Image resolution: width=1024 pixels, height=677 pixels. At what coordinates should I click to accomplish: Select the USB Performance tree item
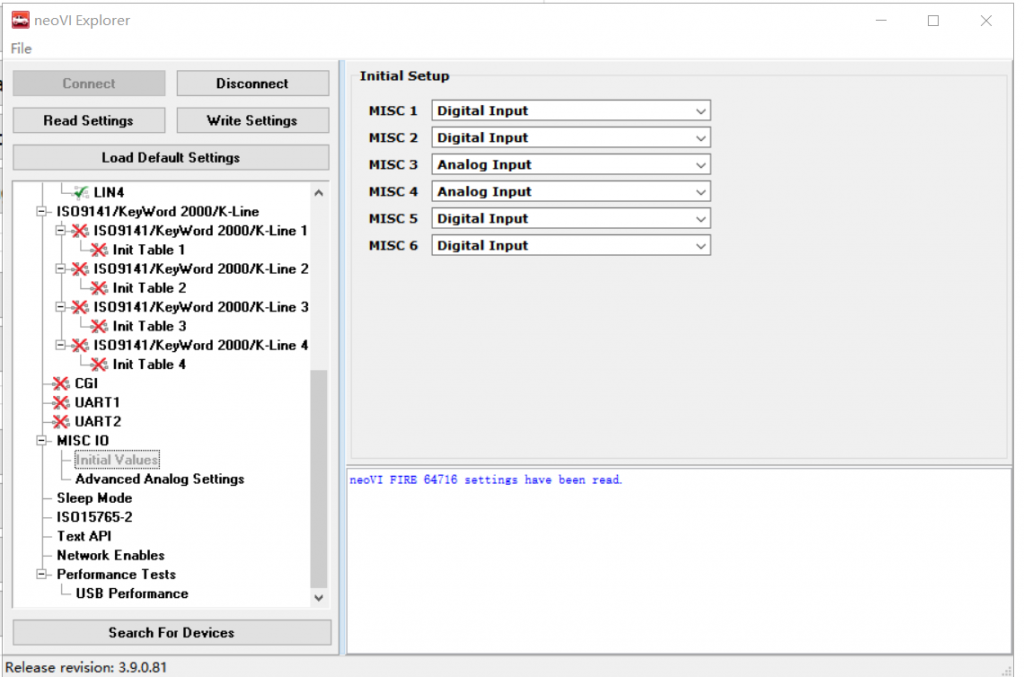coord(132,593)
